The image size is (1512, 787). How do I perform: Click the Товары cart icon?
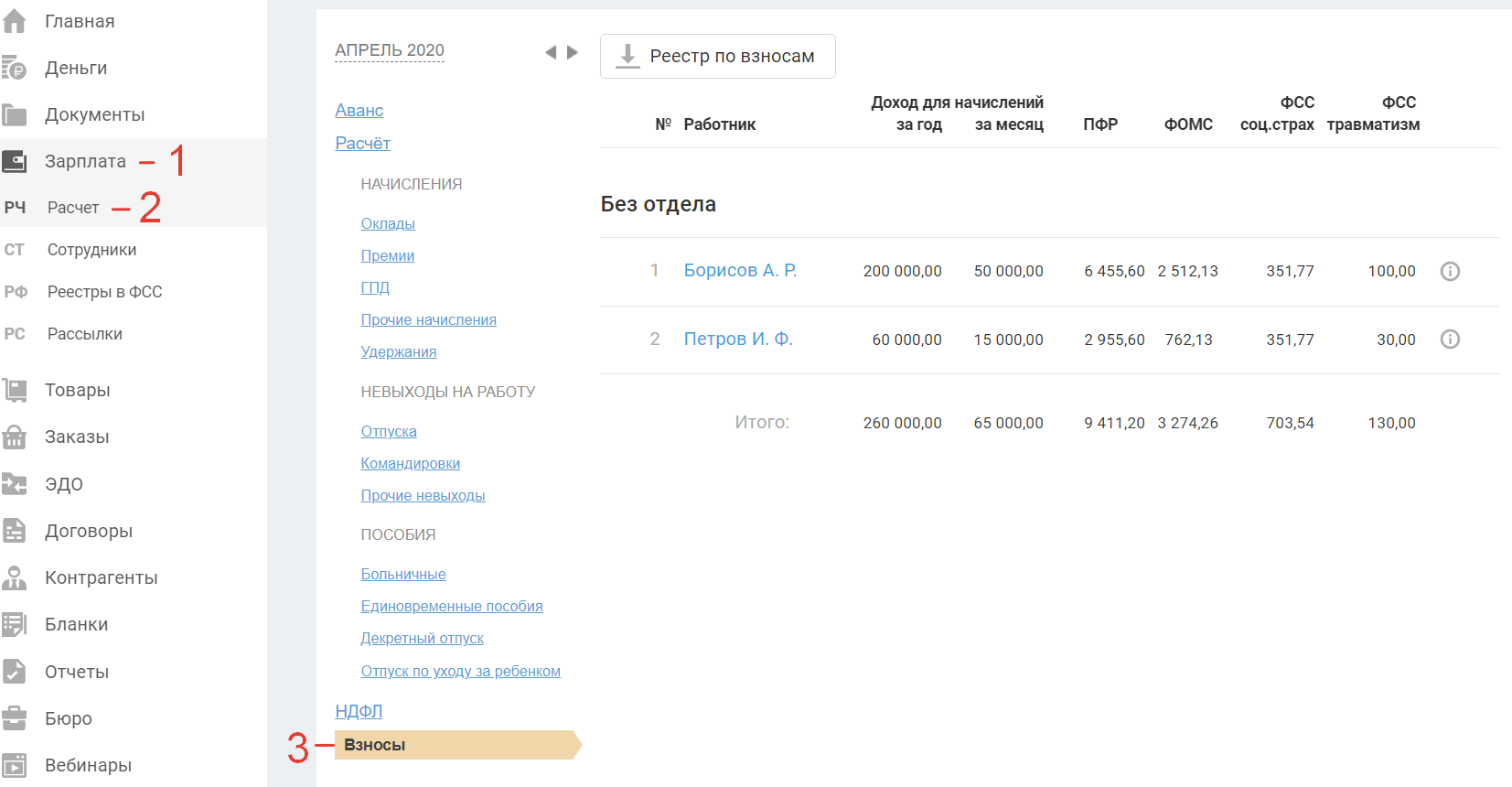pyautogui.click(x=15, y=390)
